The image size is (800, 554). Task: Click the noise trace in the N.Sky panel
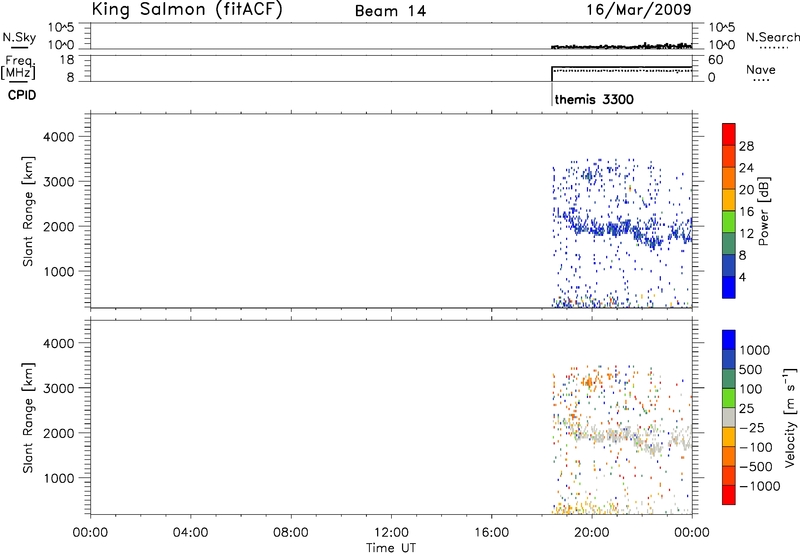click(622, 46)
